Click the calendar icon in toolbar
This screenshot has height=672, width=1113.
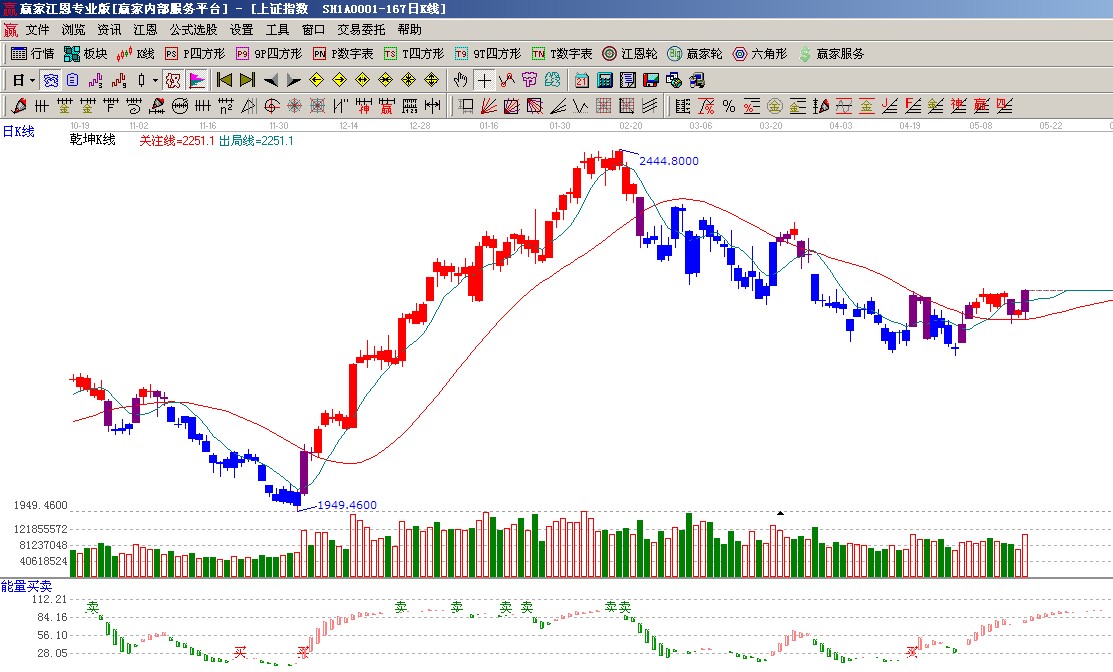coord(582,80)
